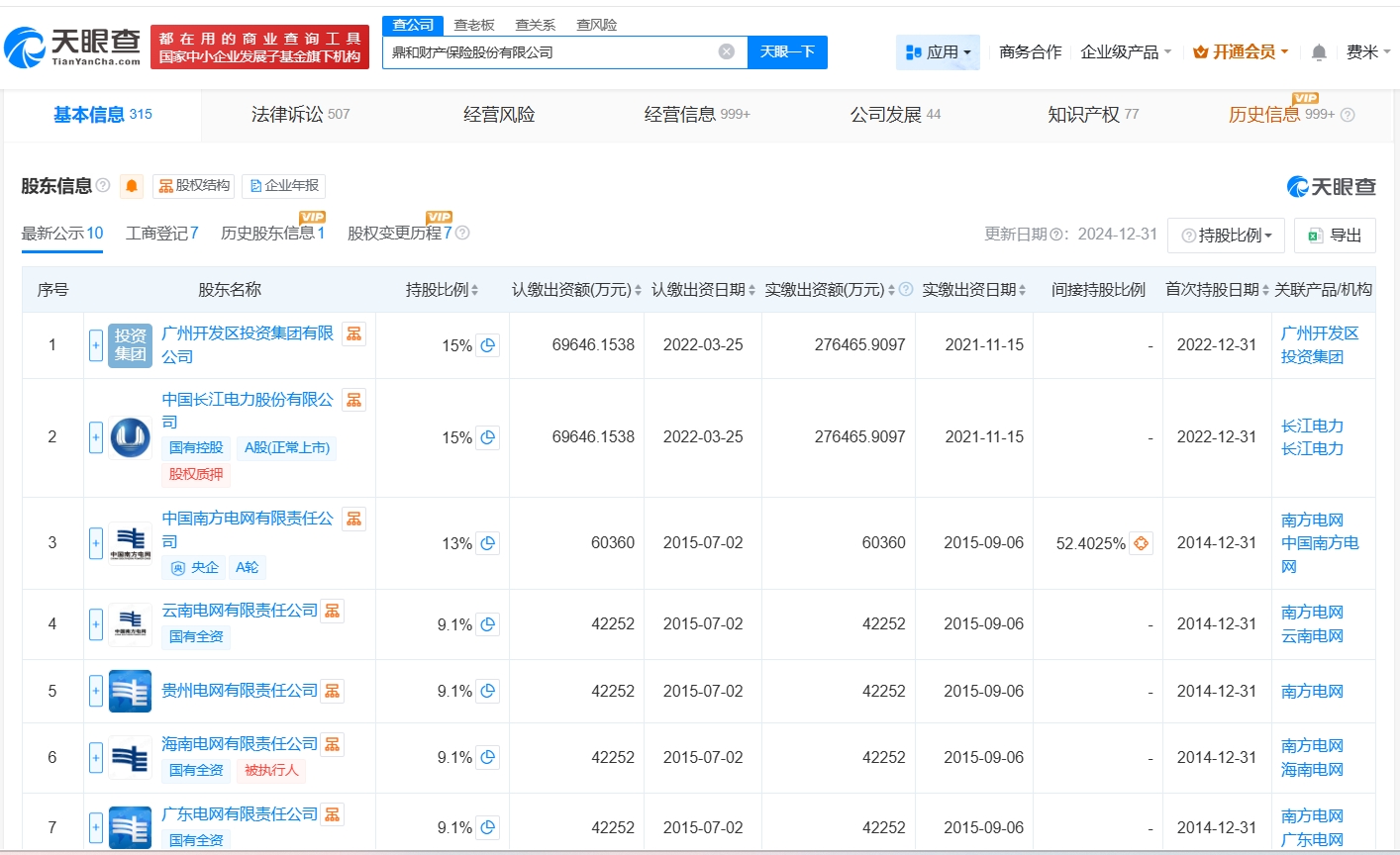Open the pie chart icon for 海南电网 9.1%
1400x855 pixels.
[487, 758]
